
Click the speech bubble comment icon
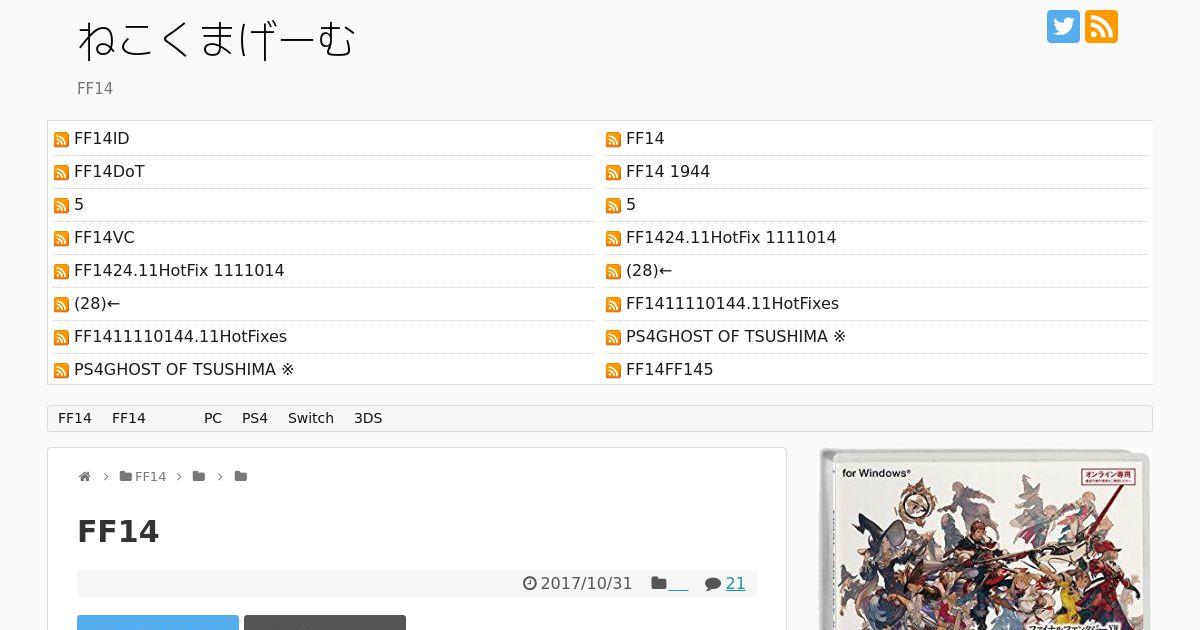713,583
